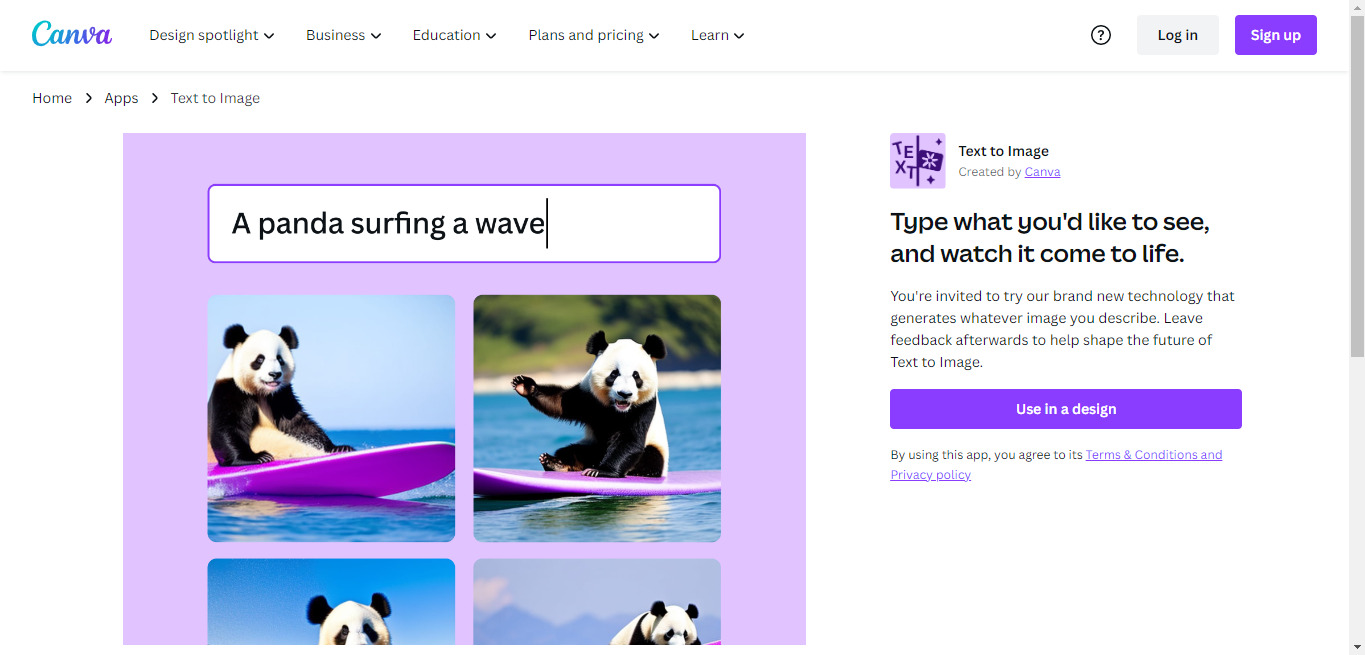Click the chevron after Apps breadcrumb

click(155, 98)
